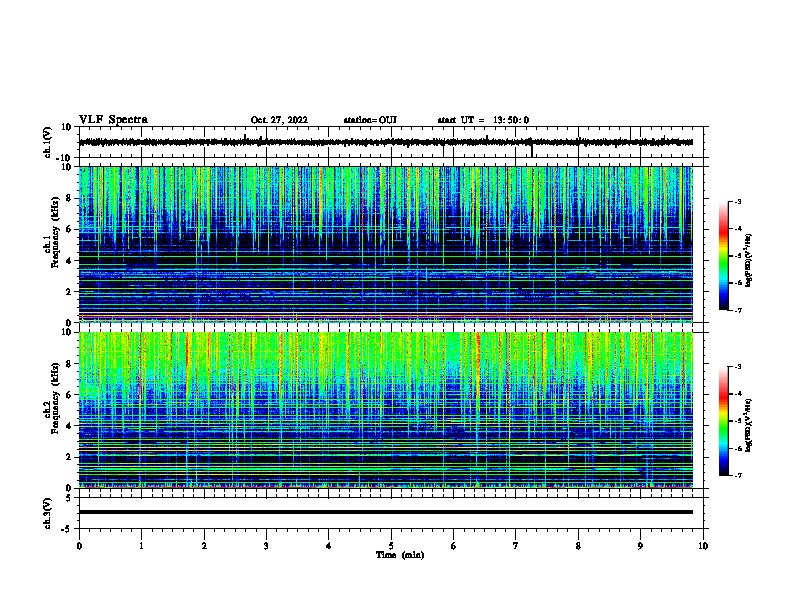
Task: Select the date text "Oct. 27, 2022"
Action: click(x=279, y=120)
